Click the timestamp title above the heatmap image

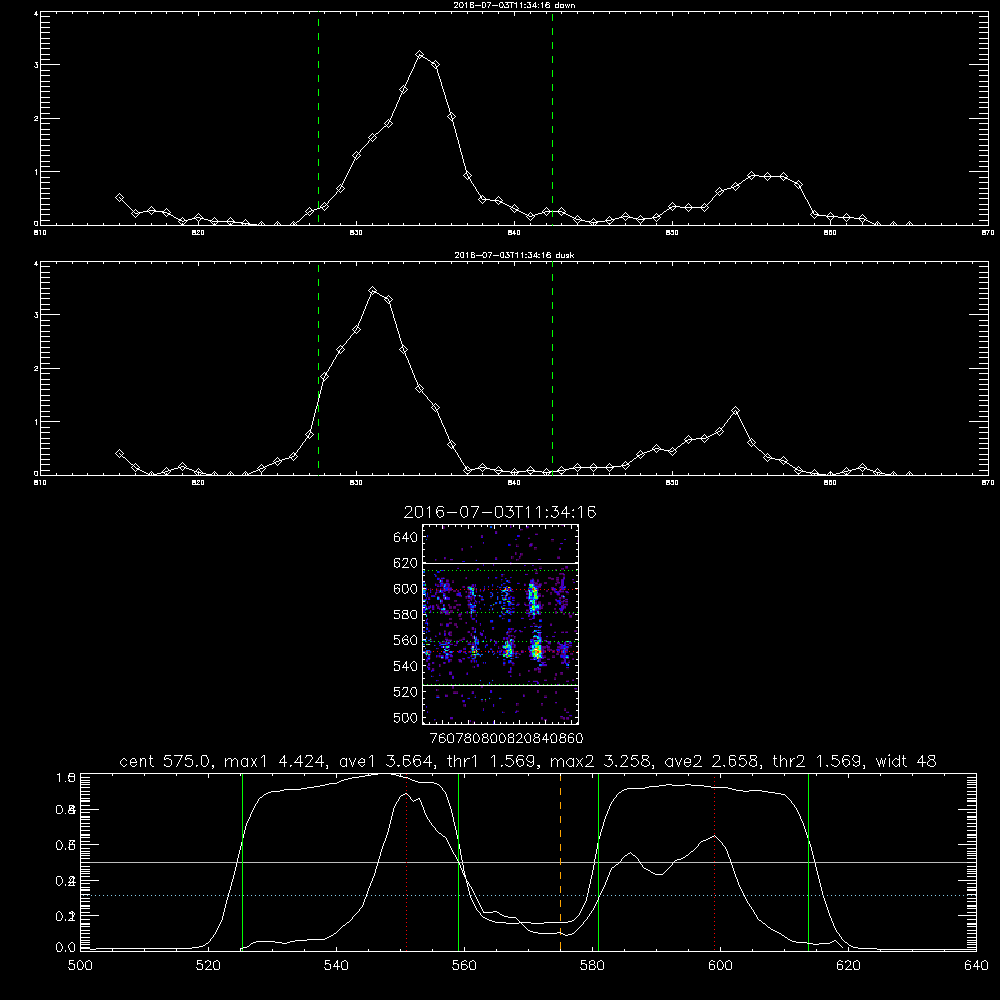pyautogui.click(x=499, y=512)
